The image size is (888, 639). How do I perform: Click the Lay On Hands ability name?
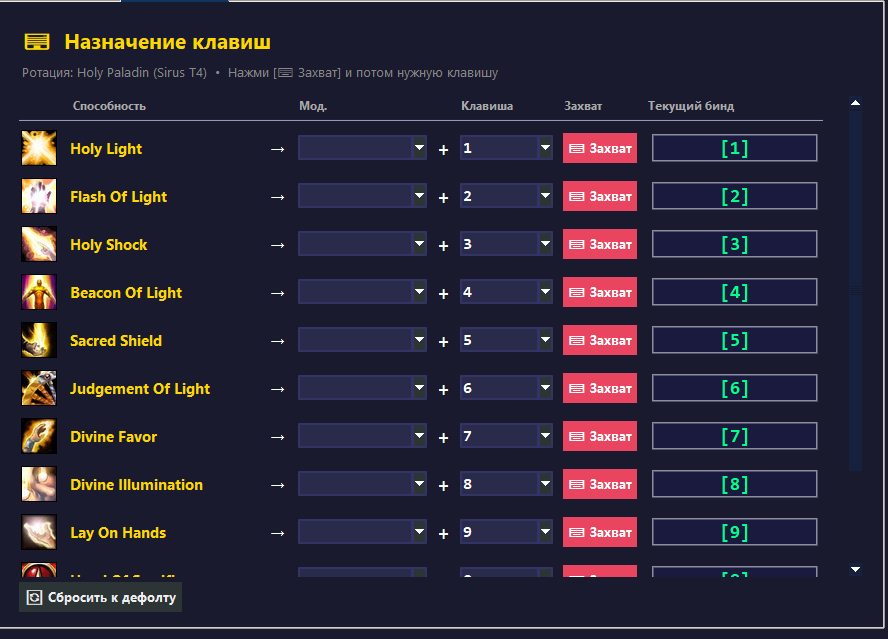point(118,533)
